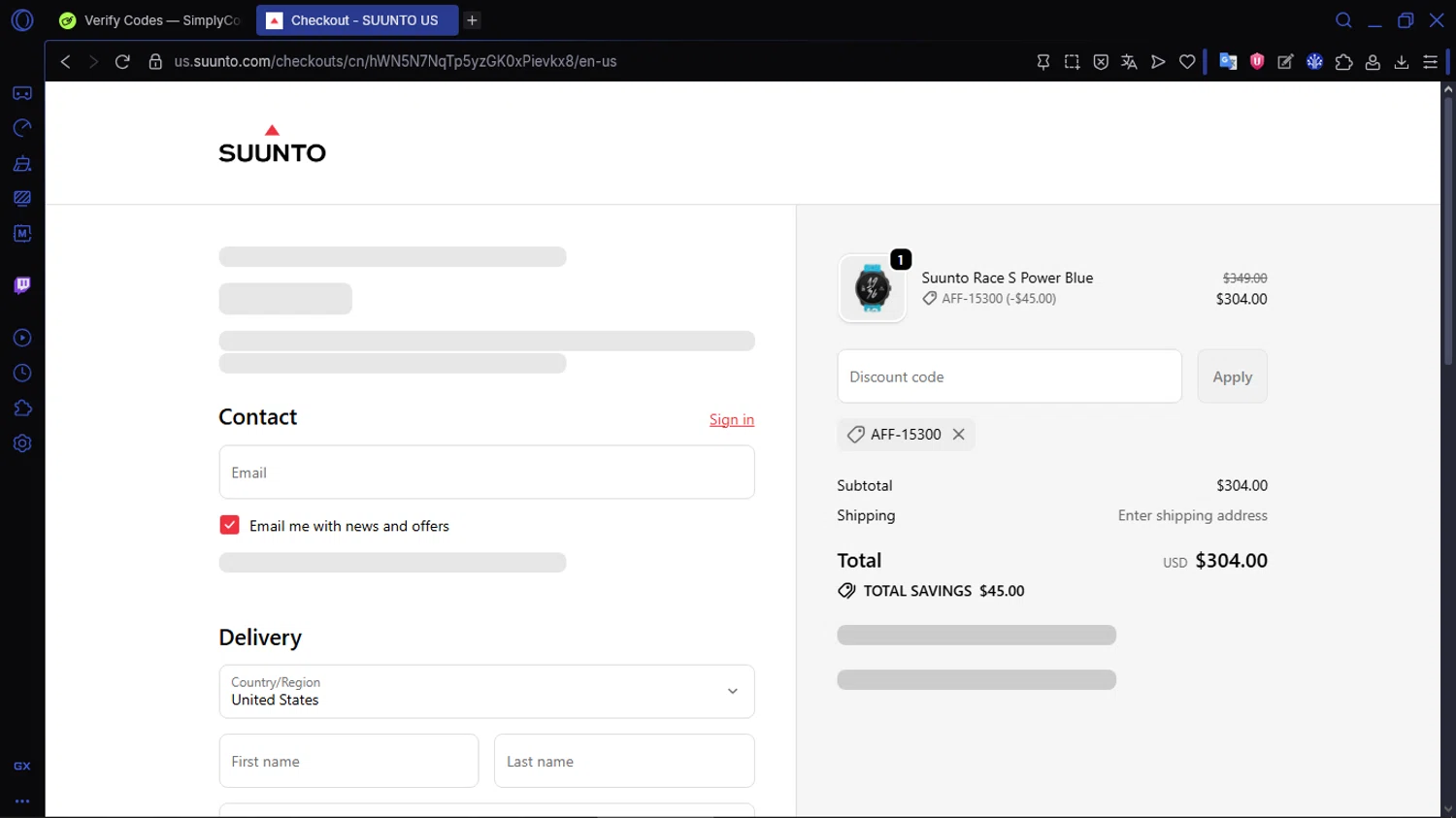Click TOTAL SAVINGS $45.00 text
1456x818 pixels.
click(x=943, y=591)
